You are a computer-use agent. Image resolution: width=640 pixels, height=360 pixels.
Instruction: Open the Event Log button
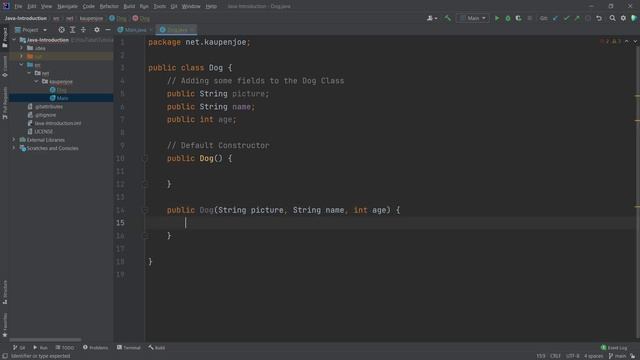(614, 348)
